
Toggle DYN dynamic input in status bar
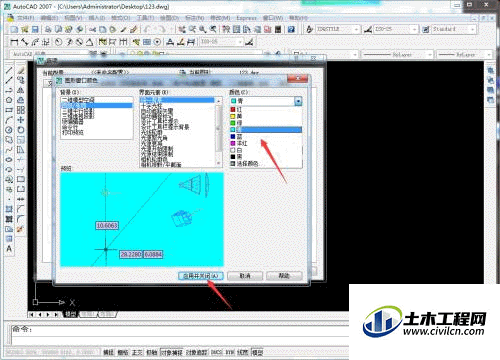tap(230, 352)
